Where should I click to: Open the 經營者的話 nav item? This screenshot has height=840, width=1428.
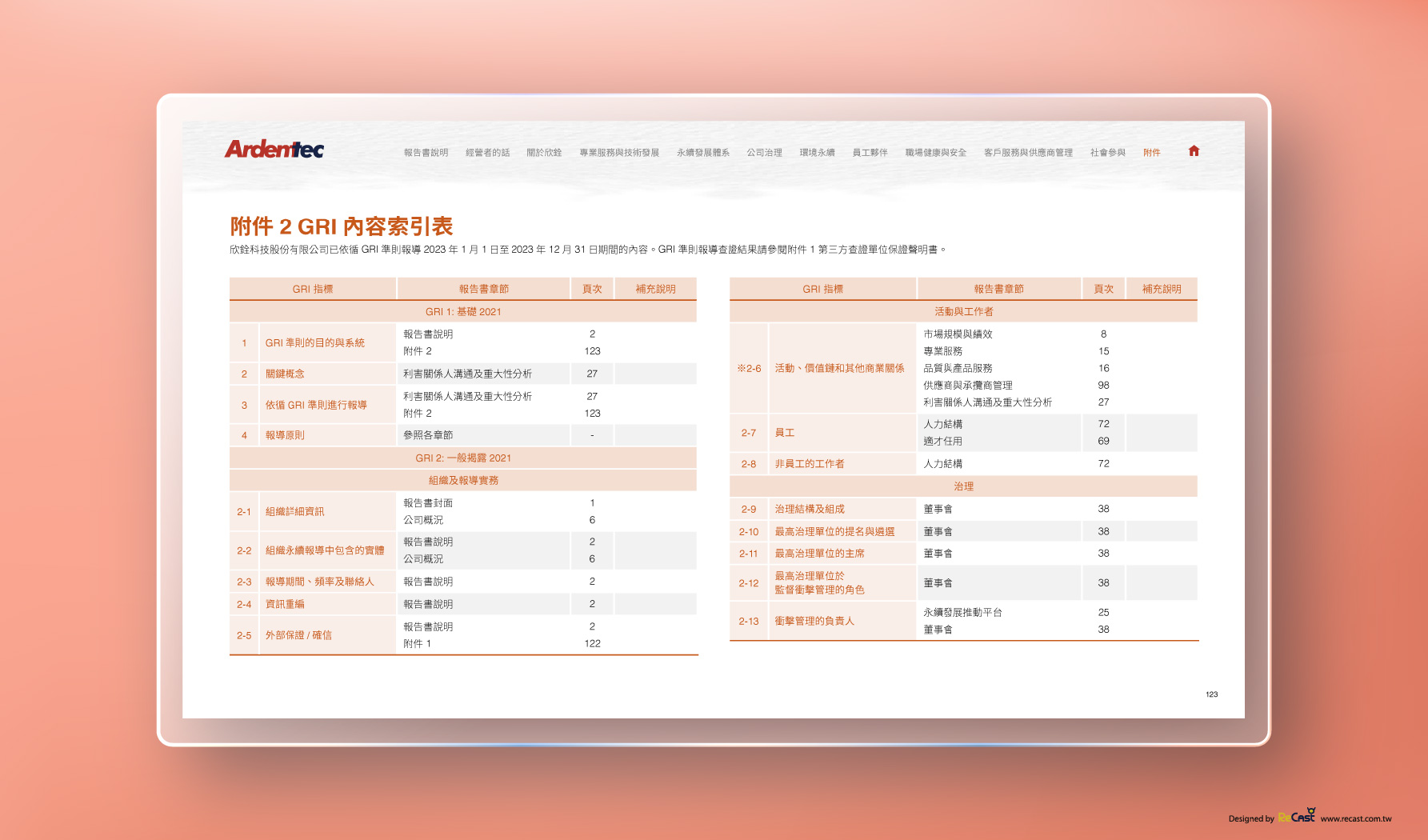point(488,153)
